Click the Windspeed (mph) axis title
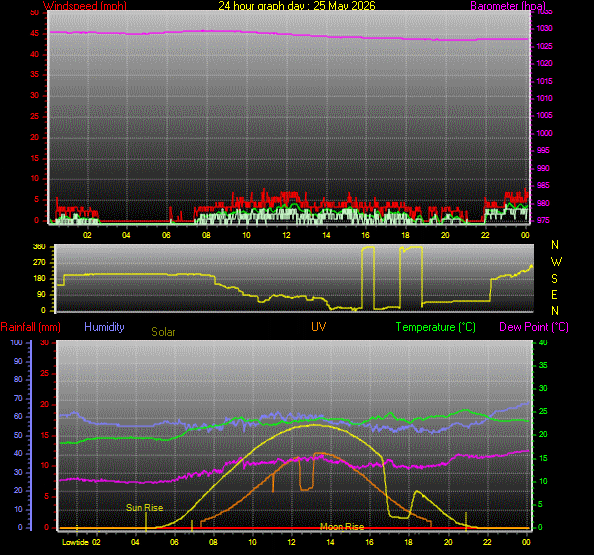The width and height of the screenshot is (594, 555). point(85,6)
